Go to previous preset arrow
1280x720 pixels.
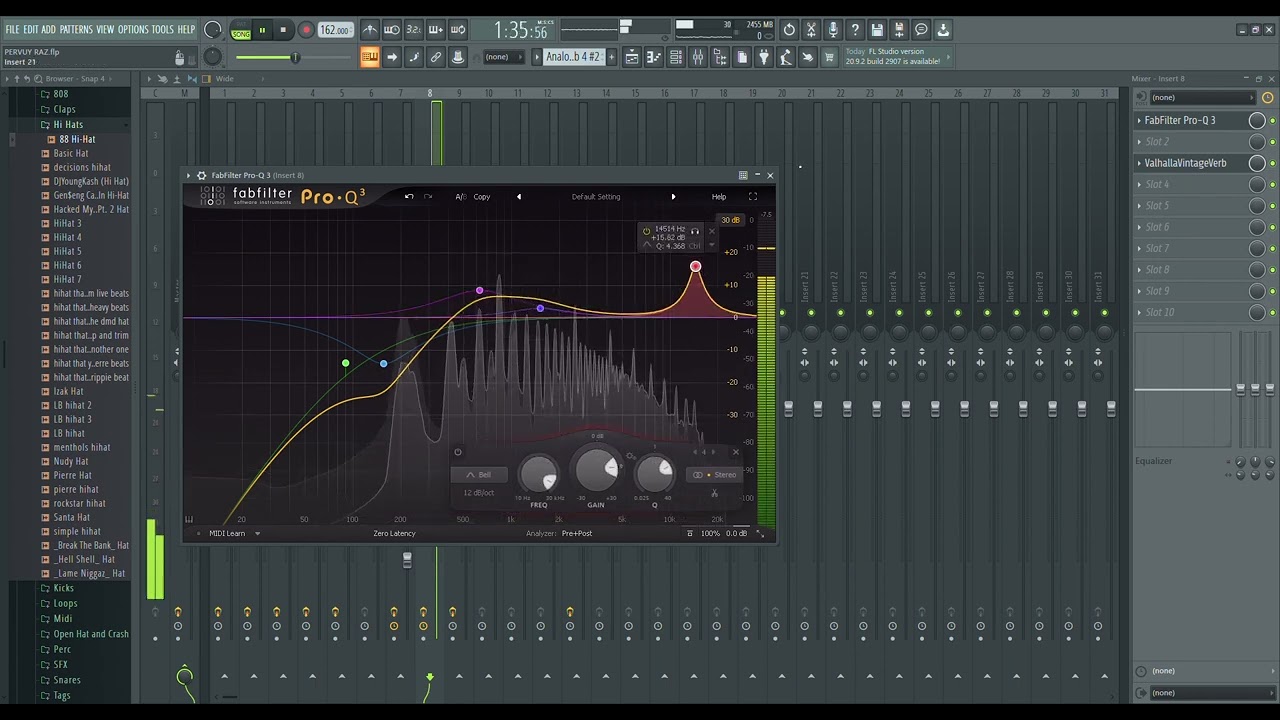click(x=519, y=197)
